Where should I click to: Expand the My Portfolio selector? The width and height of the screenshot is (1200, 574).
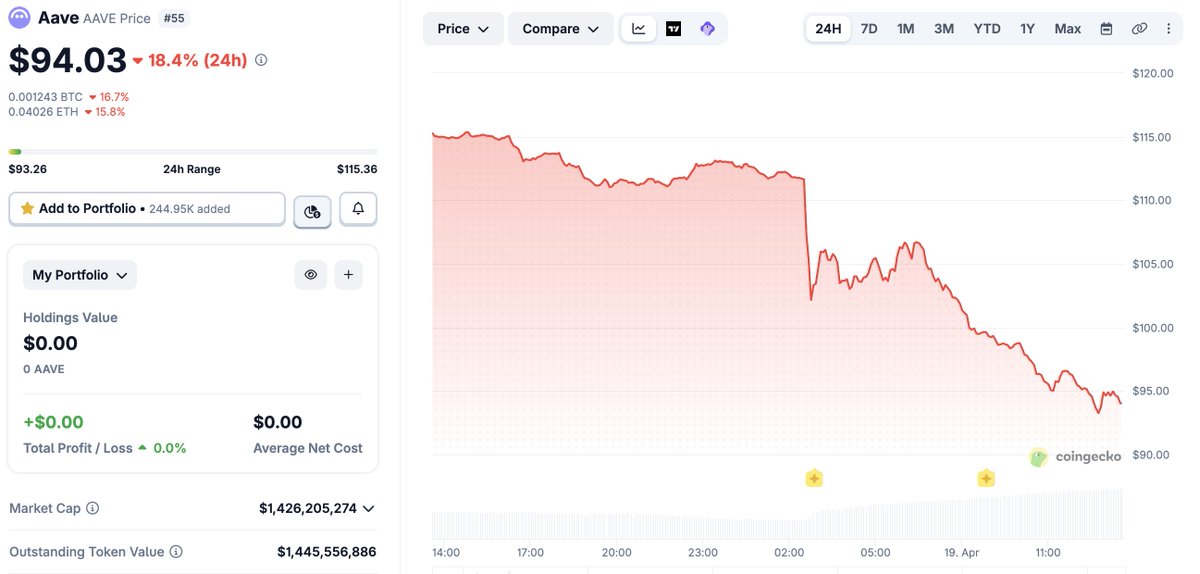tap(80, 275)
